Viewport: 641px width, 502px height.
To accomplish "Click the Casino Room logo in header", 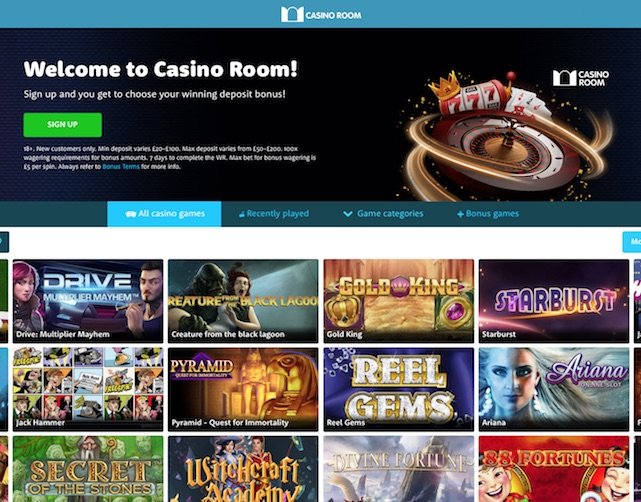I will pyautogui.click(x=321, y=14).
